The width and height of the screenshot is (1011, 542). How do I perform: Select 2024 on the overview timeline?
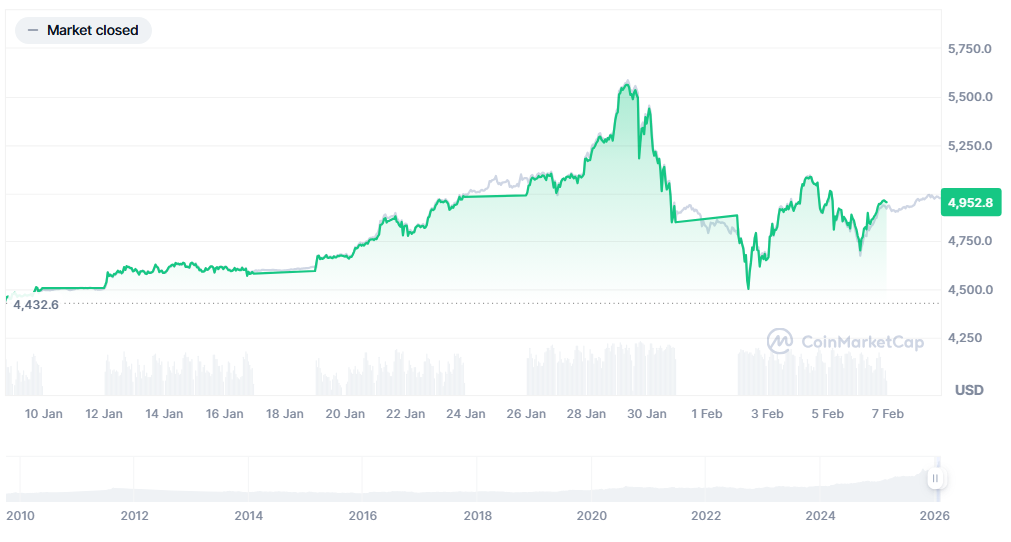tap(820, 516)
